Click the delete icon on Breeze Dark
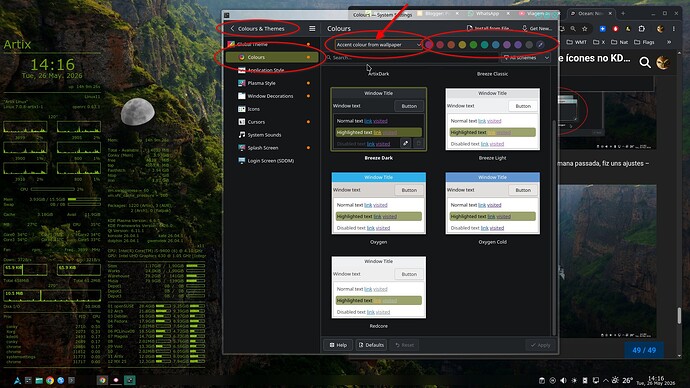690x388 pixels. click(418, 143)
